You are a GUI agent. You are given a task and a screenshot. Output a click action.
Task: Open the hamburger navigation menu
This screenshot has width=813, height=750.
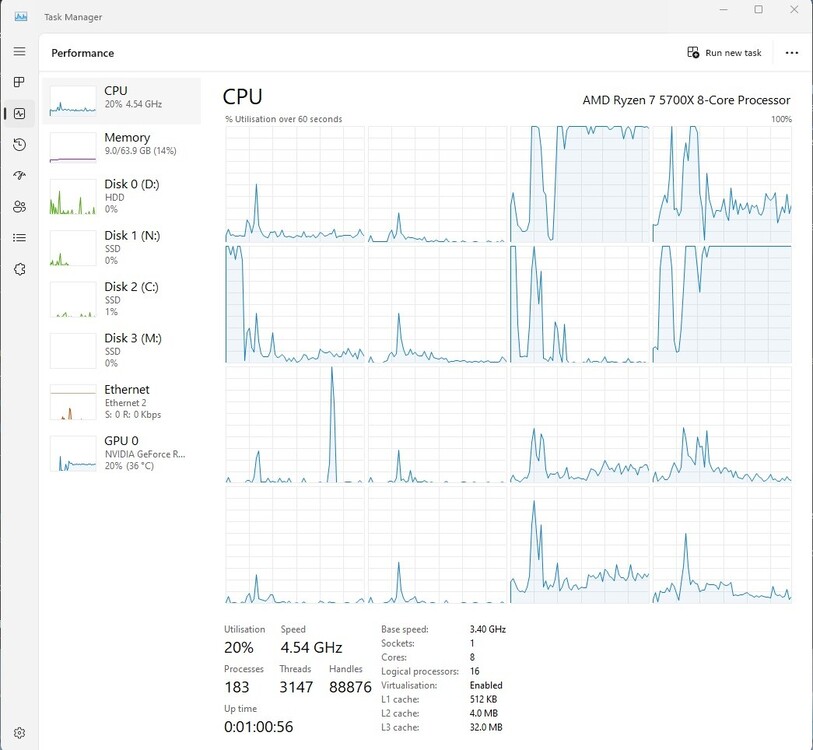[19, 51]
